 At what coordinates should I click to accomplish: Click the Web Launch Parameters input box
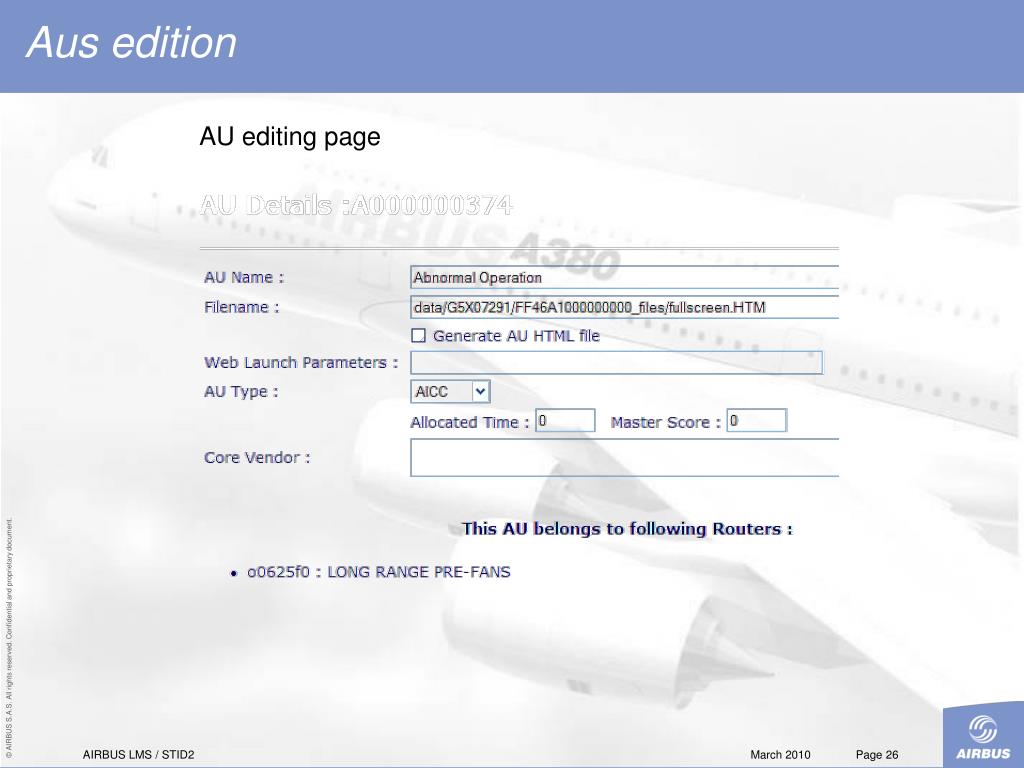pyautogui.click(x=616, y=362)
